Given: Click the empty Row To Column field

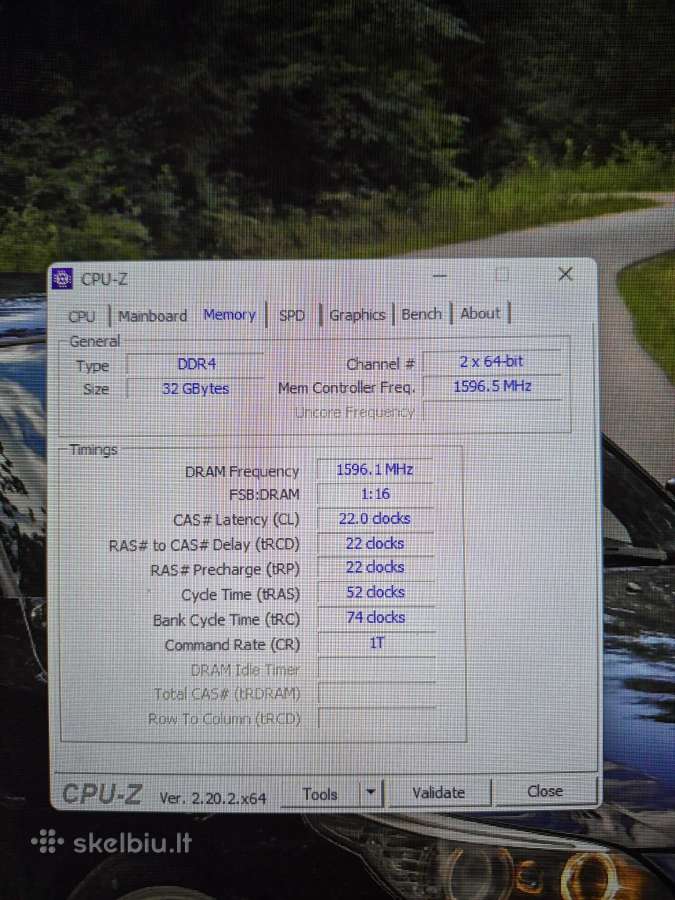Looking at the screenshot, I should [x=377, y=718].
